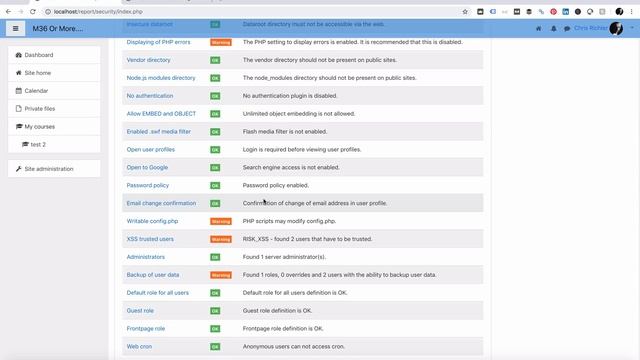Click Warning badge for Backup of user data
Viewport: 640px width, 360px height.
(x=221, y=276)
